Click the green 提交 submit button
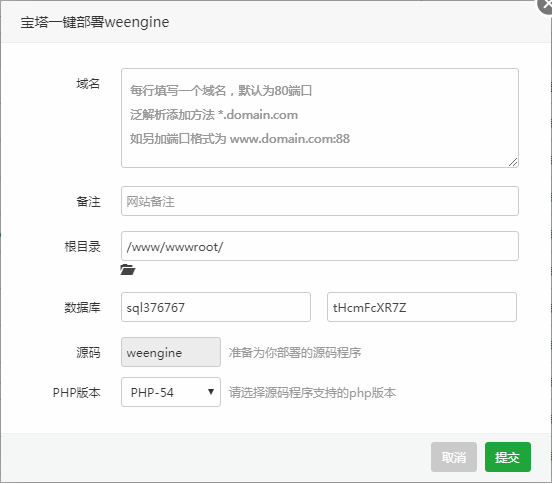 tap(508, 457)
